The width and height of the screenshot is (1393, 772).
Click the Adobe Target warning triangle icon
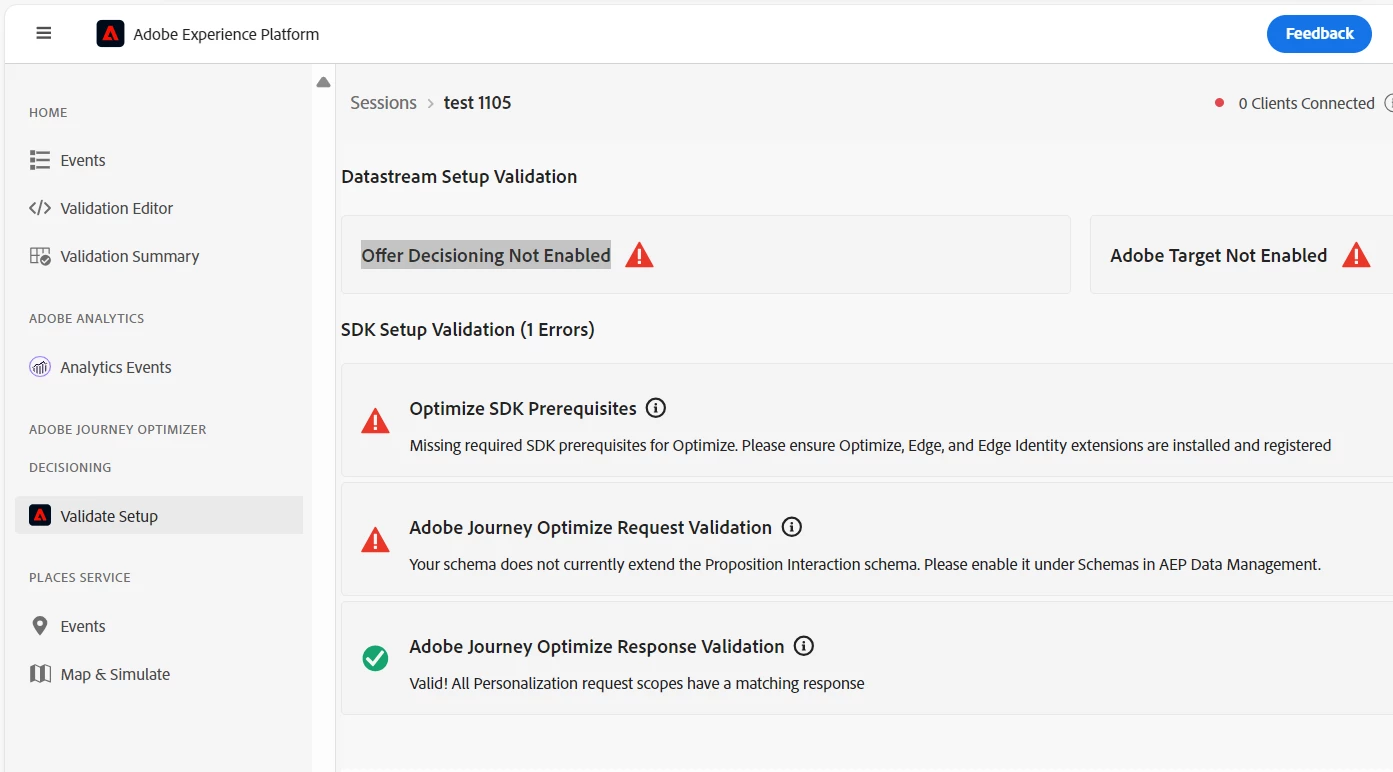pos(1356,255)
